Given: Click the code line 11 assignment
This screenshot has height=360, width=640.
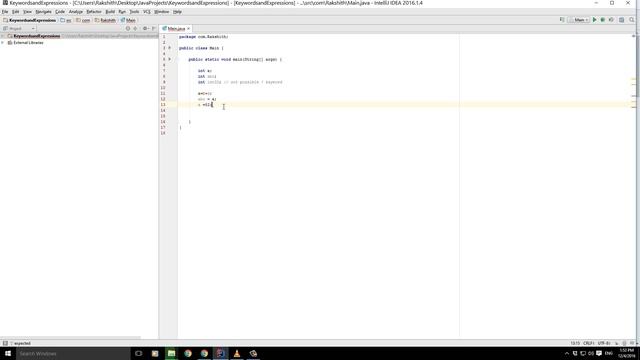Looking at the screenshot, I should [205, 93].
